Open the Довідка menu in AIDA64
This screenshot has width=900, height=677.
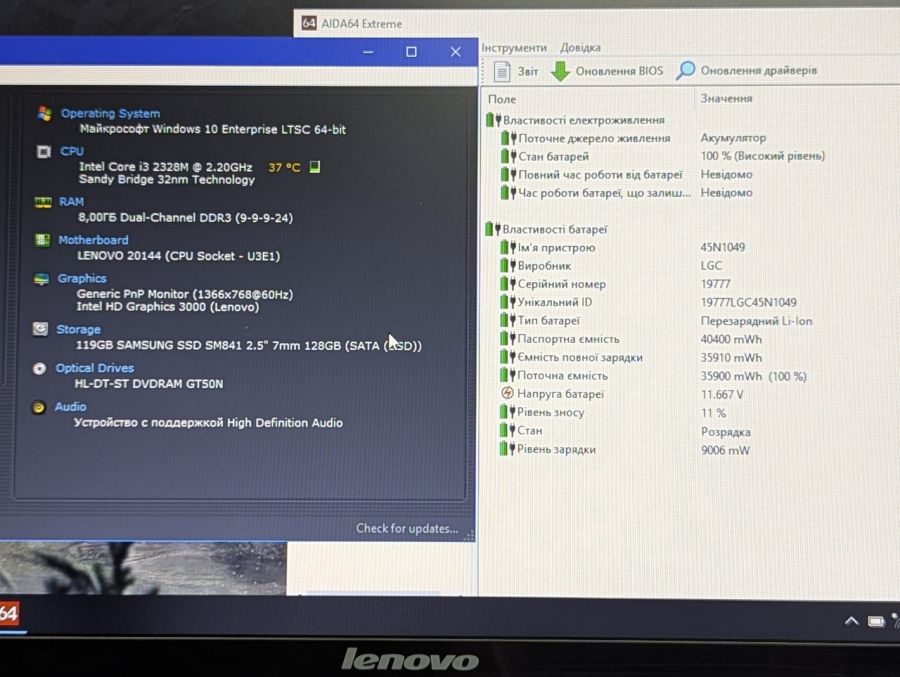point(580,48)
